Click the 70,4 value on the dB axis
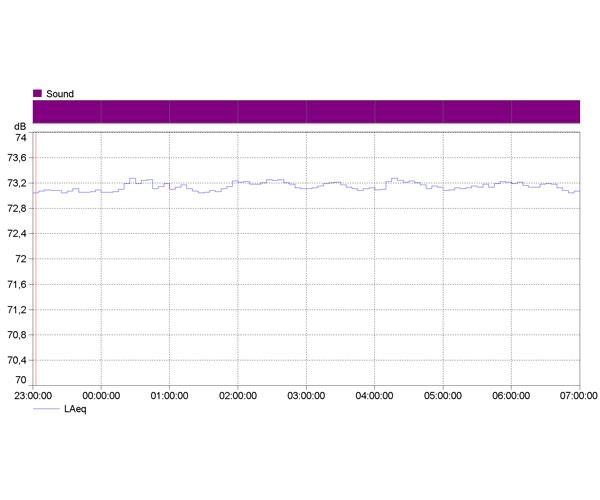 point(16,360)
